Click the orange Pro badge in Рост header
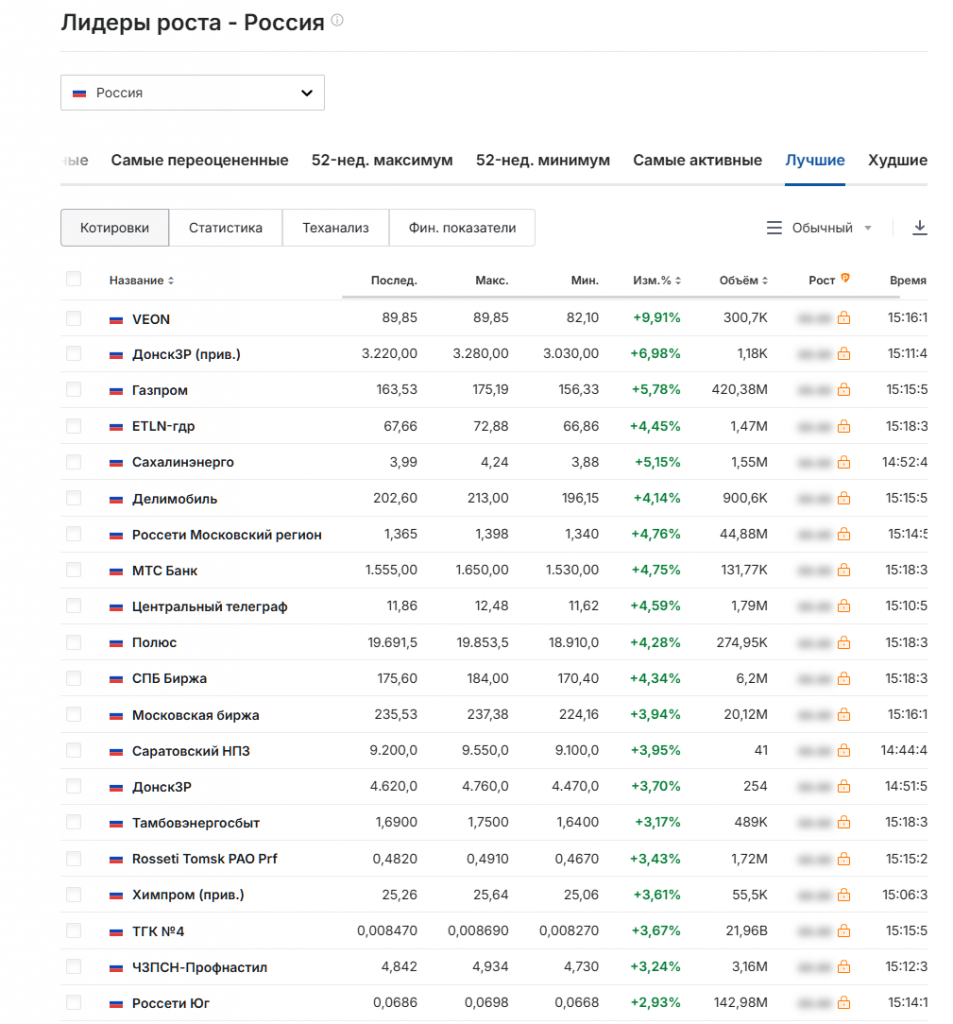Viewport: 953px width, 1024px height. 845,279
